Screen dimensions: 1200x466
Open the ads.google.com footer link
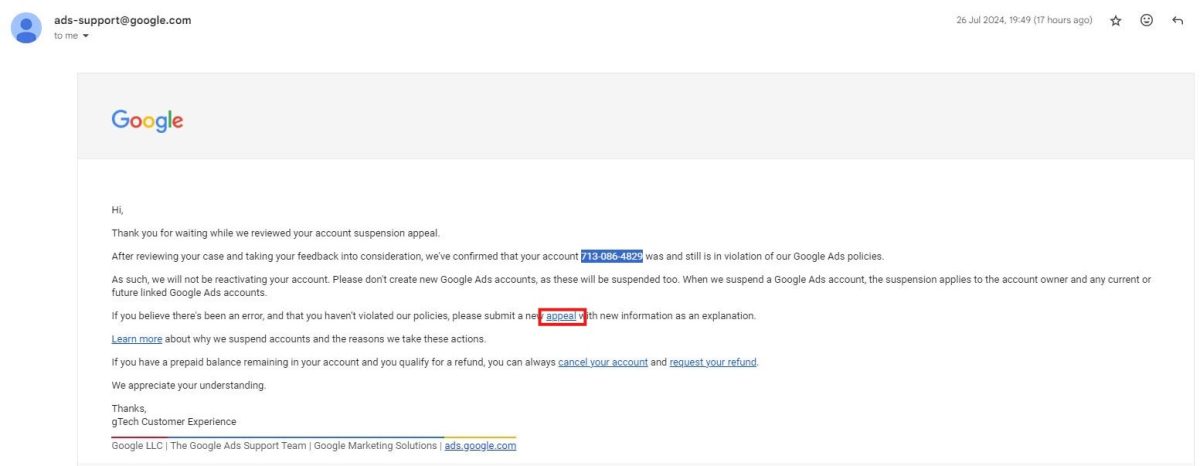coord(480,446)
